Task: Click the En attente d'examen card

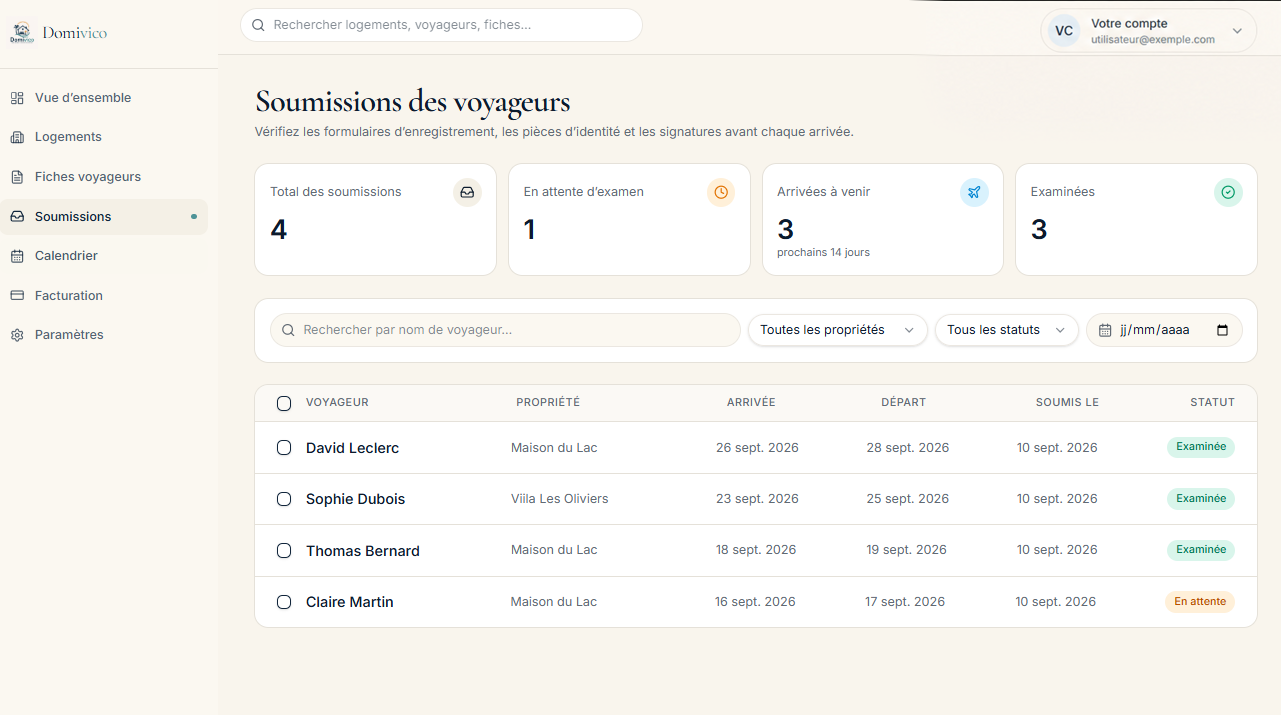Action: (629, 219)
